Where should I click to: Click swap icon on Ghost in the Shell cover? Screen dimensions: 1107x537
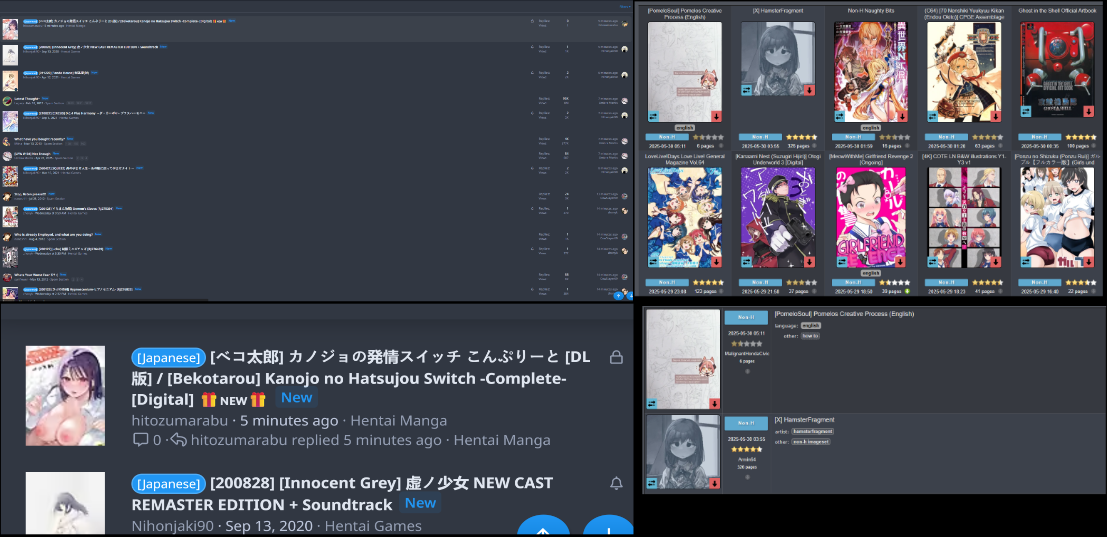(1026, 111)
